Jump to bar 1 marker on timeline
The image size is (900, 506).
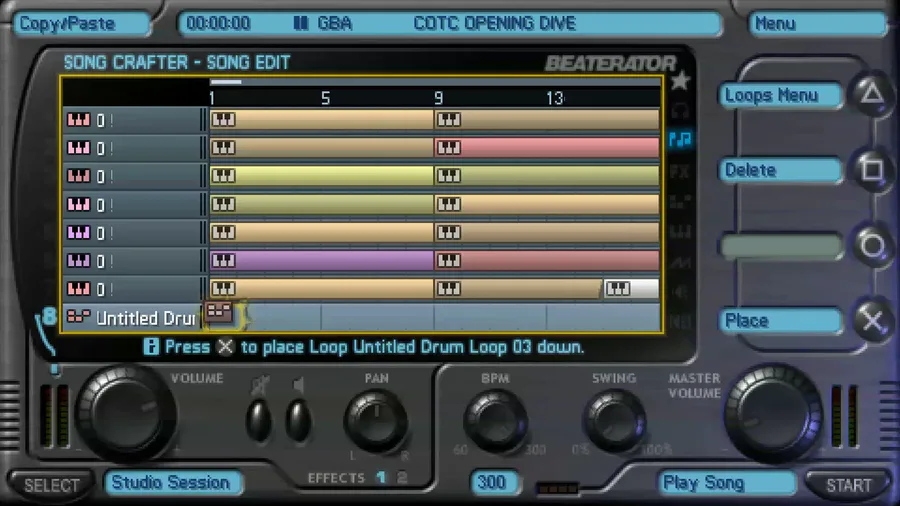[x=212, y=99]
